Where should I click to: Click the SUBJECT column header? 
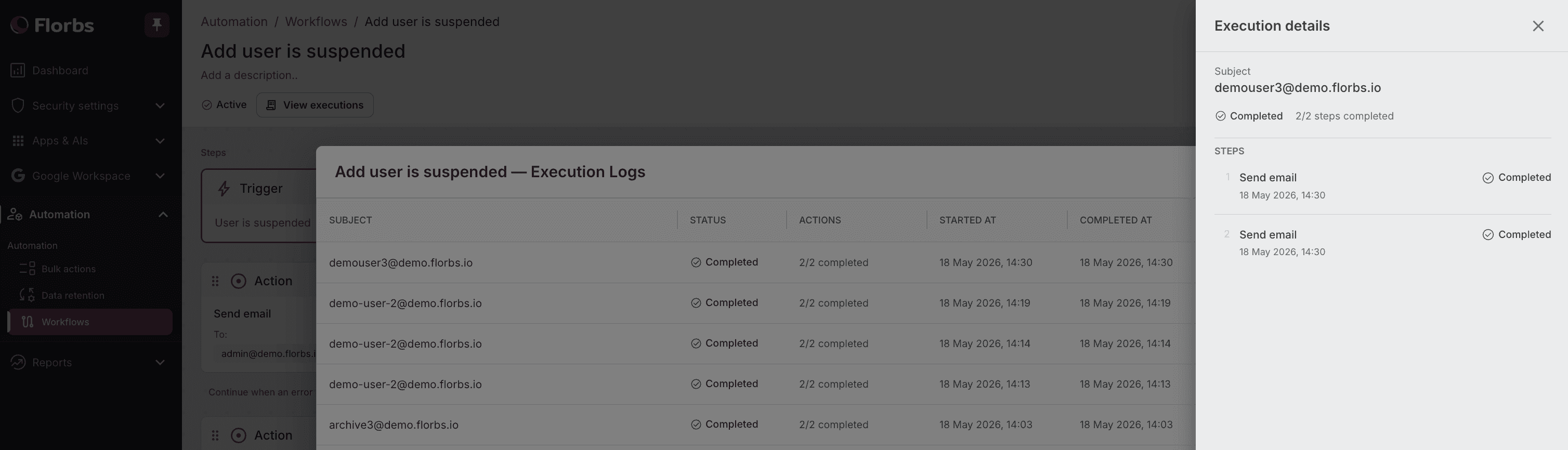[x=350, y=220]
